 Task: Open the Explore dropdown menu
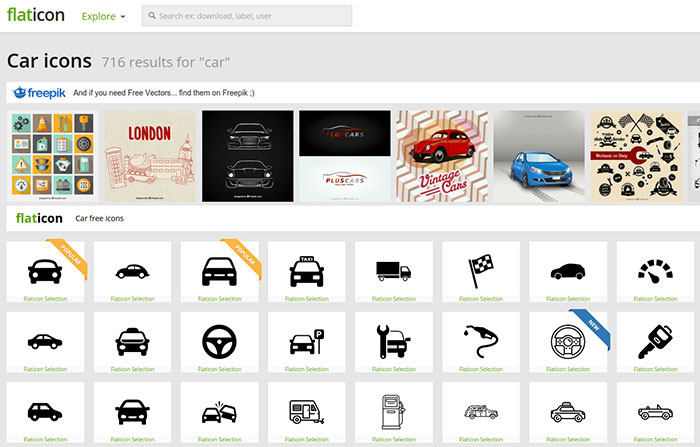pyautogui.click(x=103, y=17)
